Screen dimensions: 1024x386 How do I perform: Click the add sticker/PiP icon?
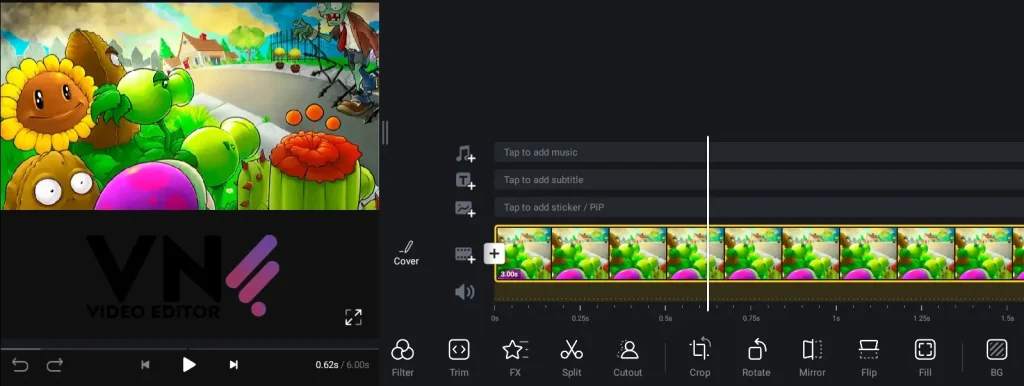point(465,208)
